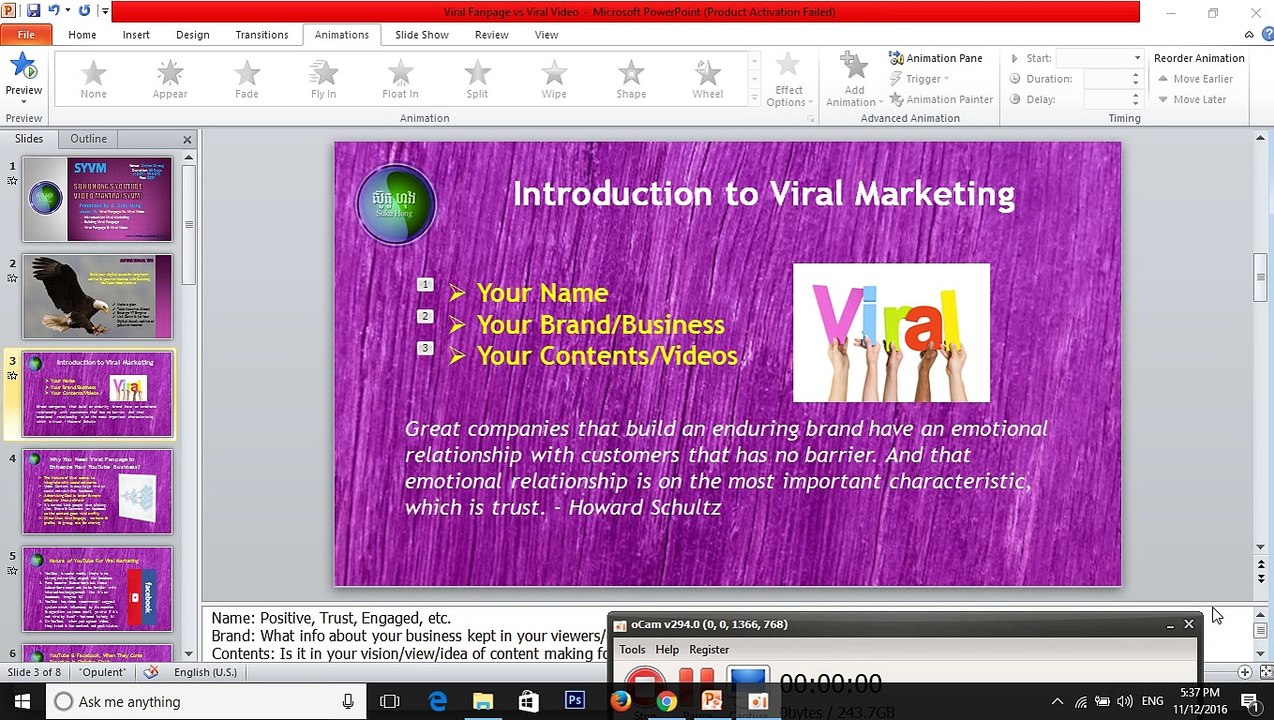Click the microphone icon in Cortana search
Image resolution: width=1274 pixels, height=720 pixels.
348,702
